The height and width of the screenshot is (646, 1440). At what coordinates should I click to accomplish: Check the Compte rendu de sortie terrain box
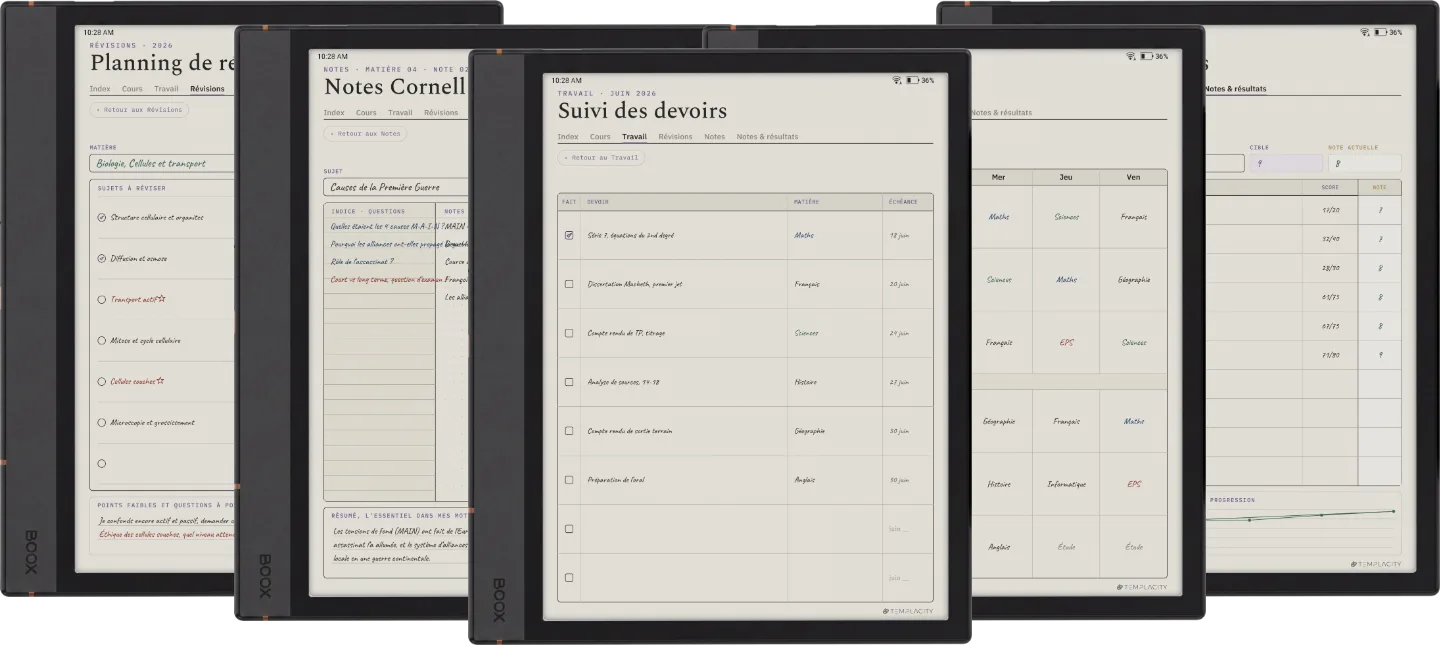[569, 431]
